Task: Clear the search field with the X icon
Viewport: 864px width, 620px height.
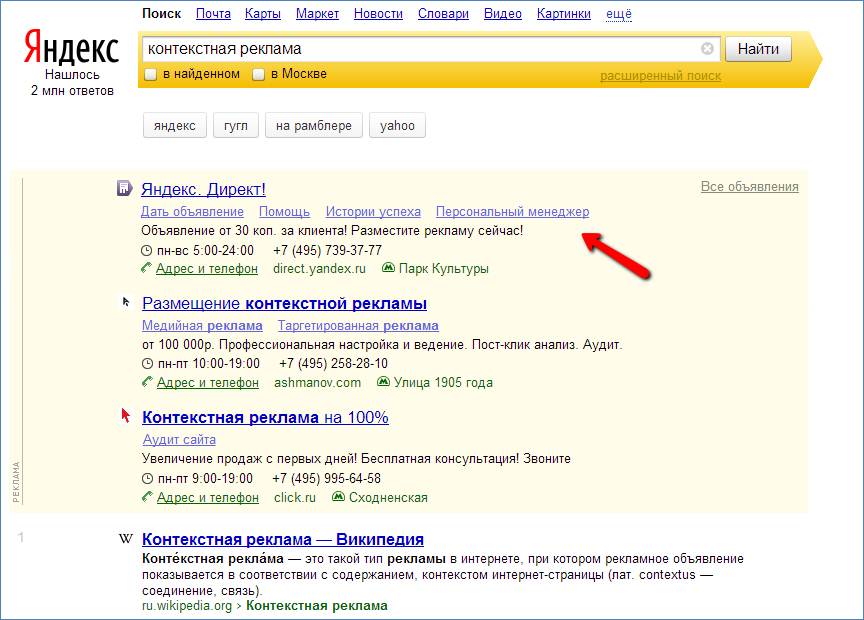Action: click(x=707, y=48)
